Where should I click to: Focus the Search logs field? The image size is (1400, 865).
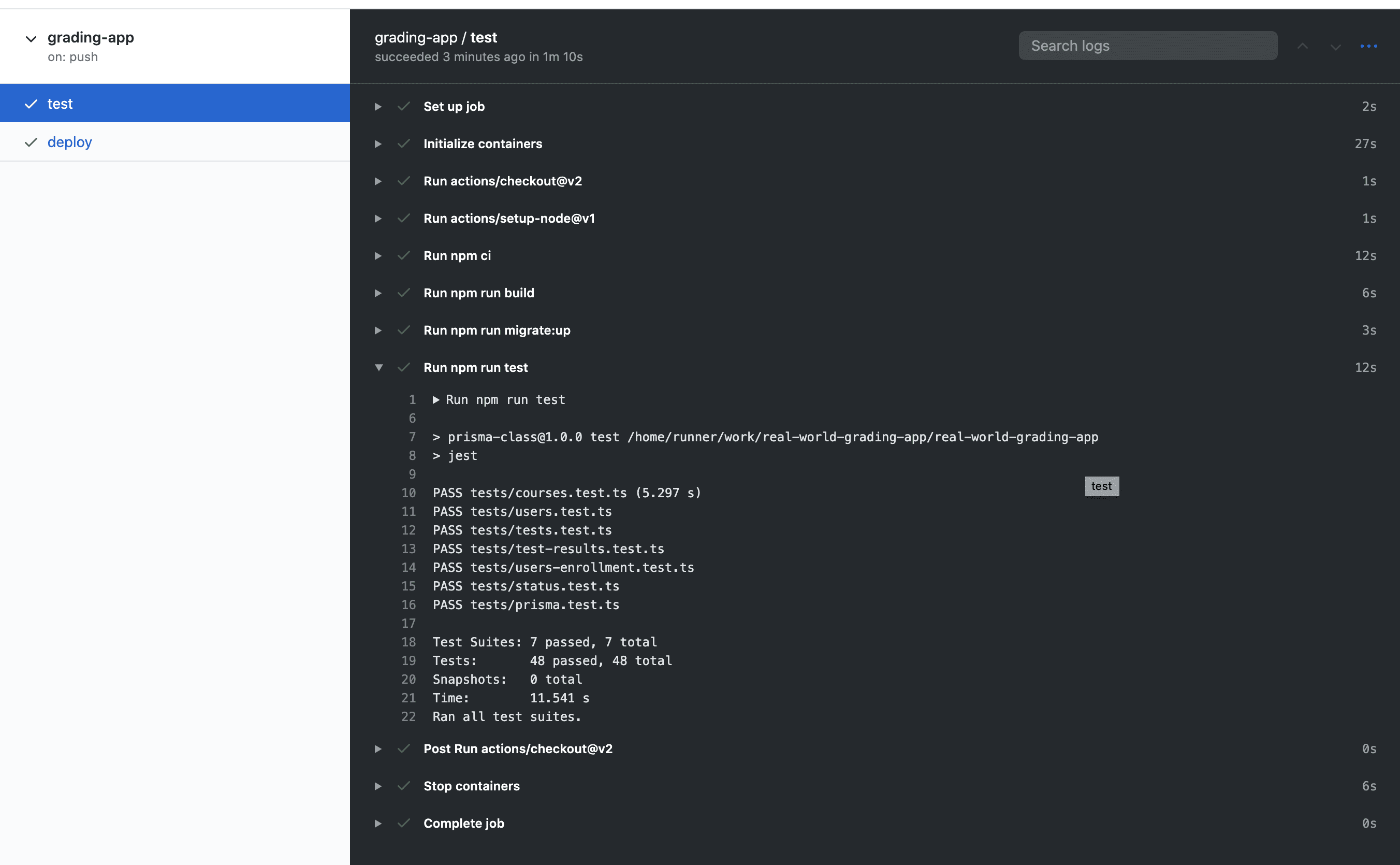(1147, 46)
